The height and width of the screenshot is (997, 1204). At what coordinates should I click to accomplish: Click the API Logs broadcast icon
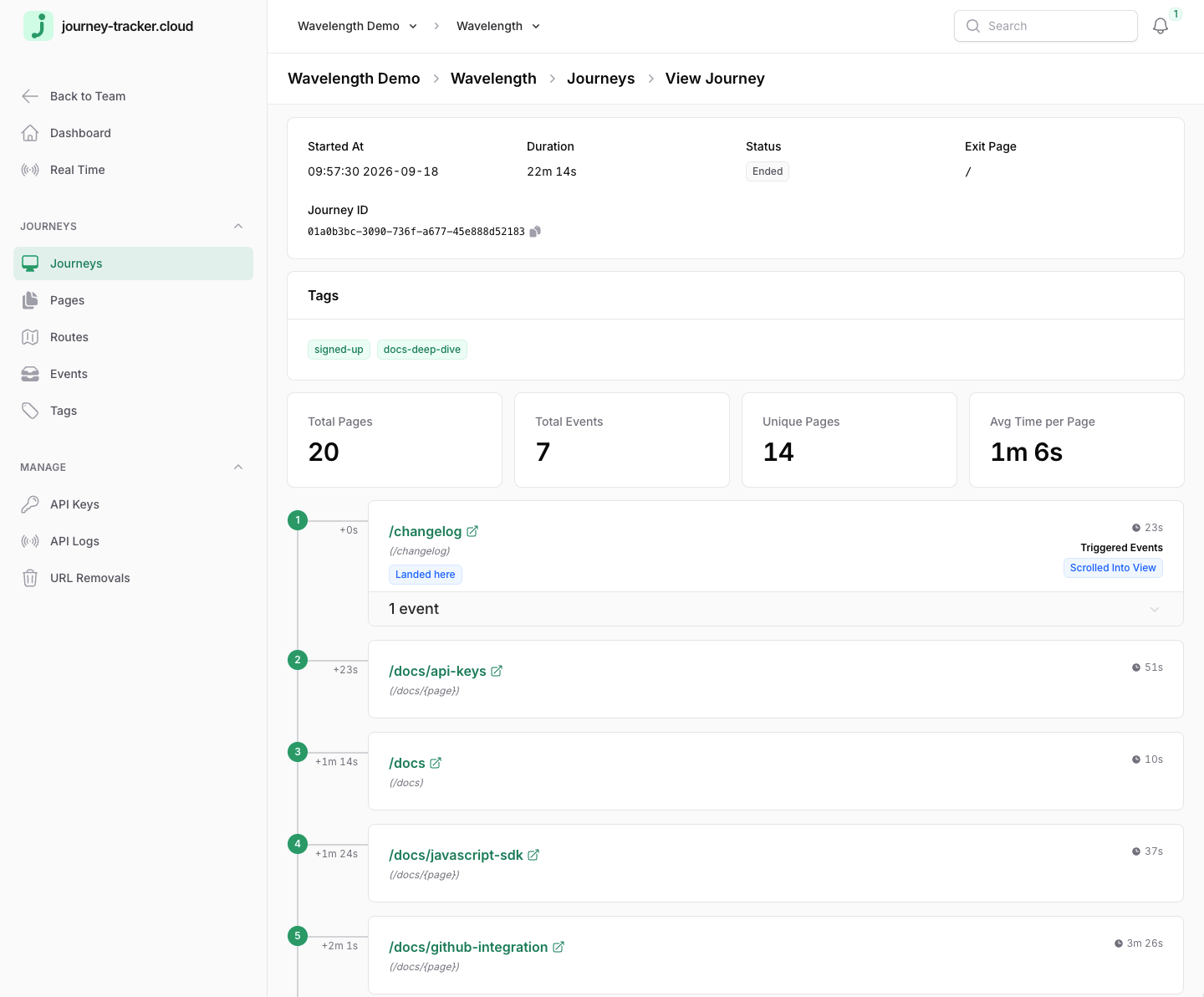pos(30,541)
